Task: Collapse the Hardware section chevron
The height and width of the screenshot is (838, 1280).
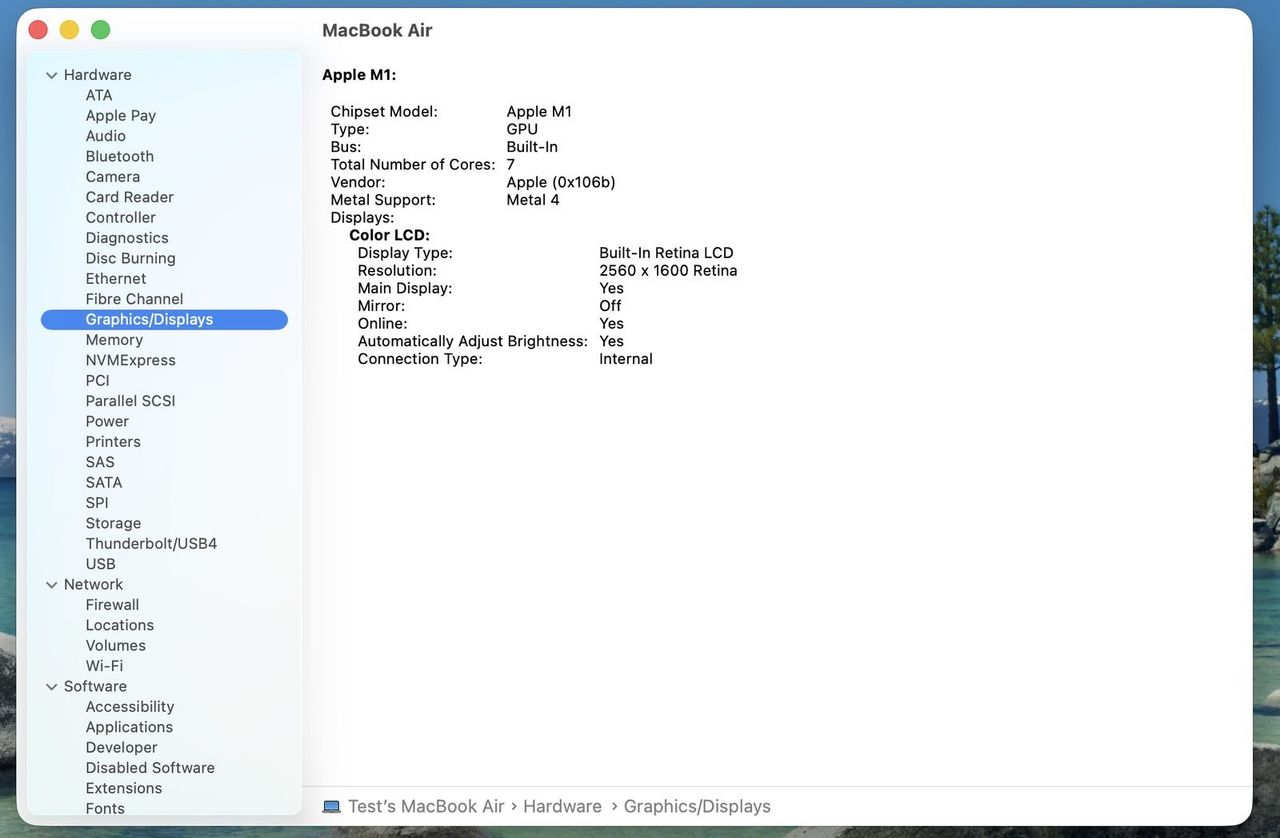Action: tap(52, 75)
